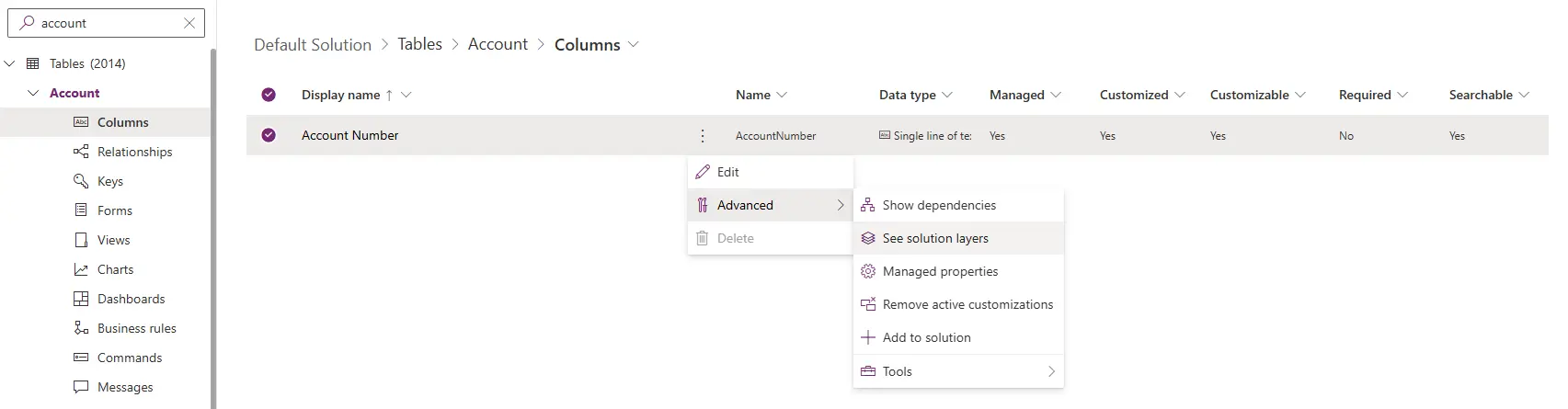Collapse the Account tree node

pyautogui.click(x=34, y=93)
